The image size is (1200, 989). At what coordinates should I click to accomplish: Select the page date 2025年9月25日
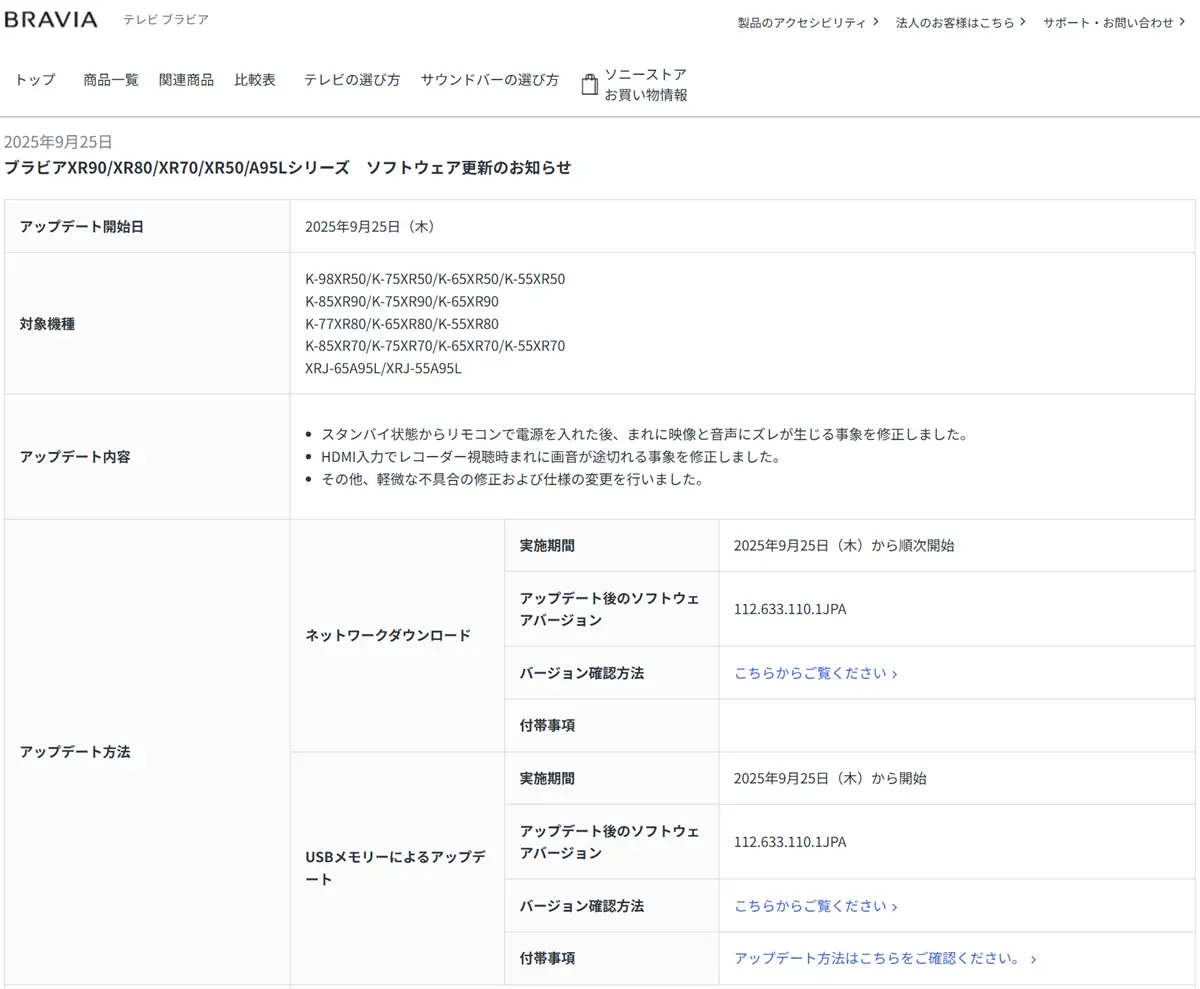click(x=58, y=142)
